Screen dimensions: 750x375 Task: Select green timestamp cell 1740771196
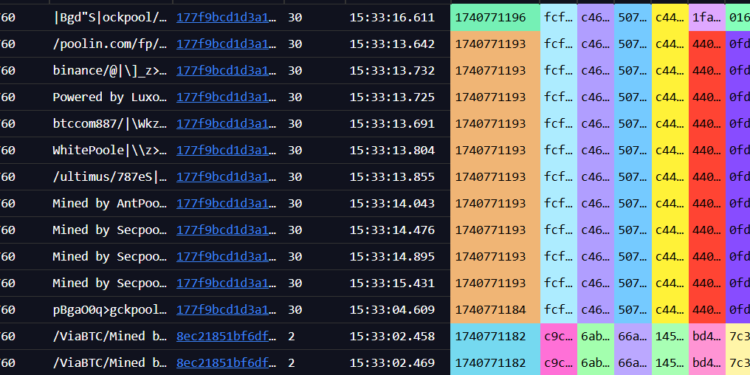click(495, 18)
